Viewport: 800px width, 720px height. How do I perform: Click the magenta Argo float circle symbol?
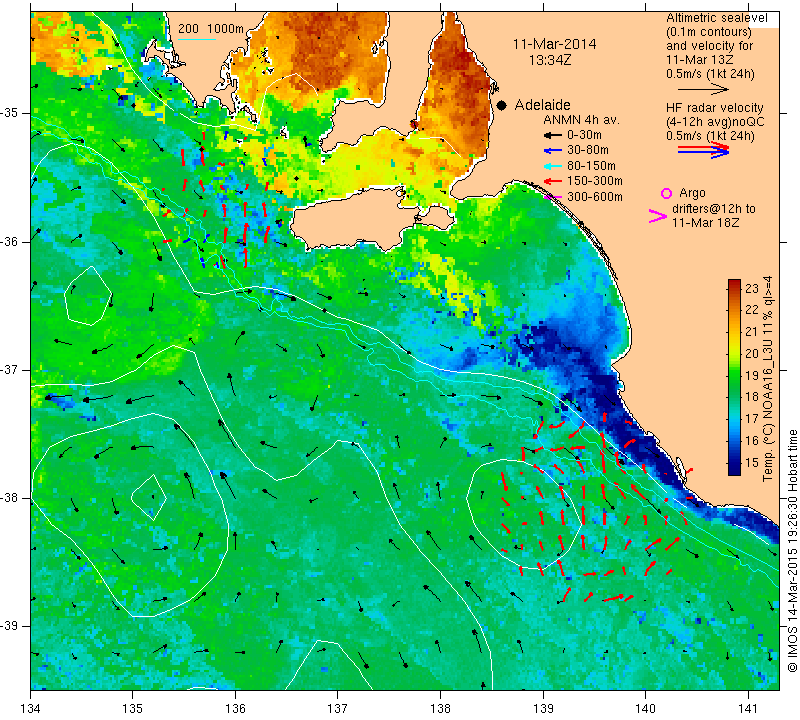(x=666, y=193)
